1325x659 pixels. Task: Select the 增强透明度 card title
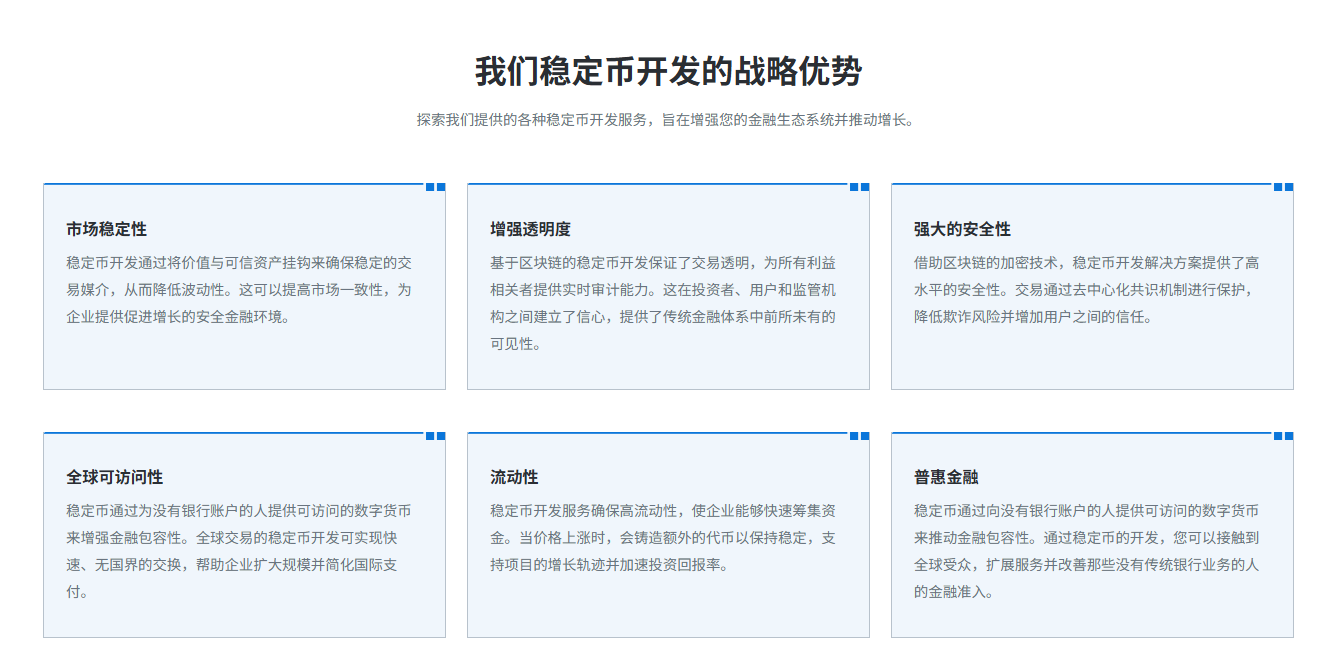pyautogui.click(x=530, y=229)
